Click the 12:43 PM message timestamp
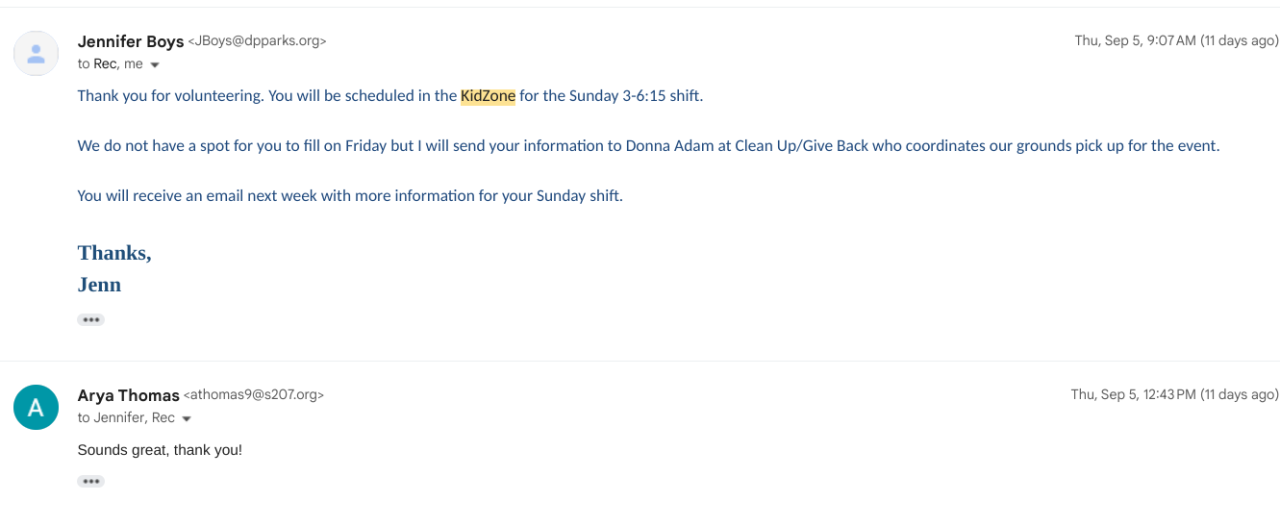The width and height of the screenshot is (1280, 527). pyautogui.click(x=1174, y=394)
